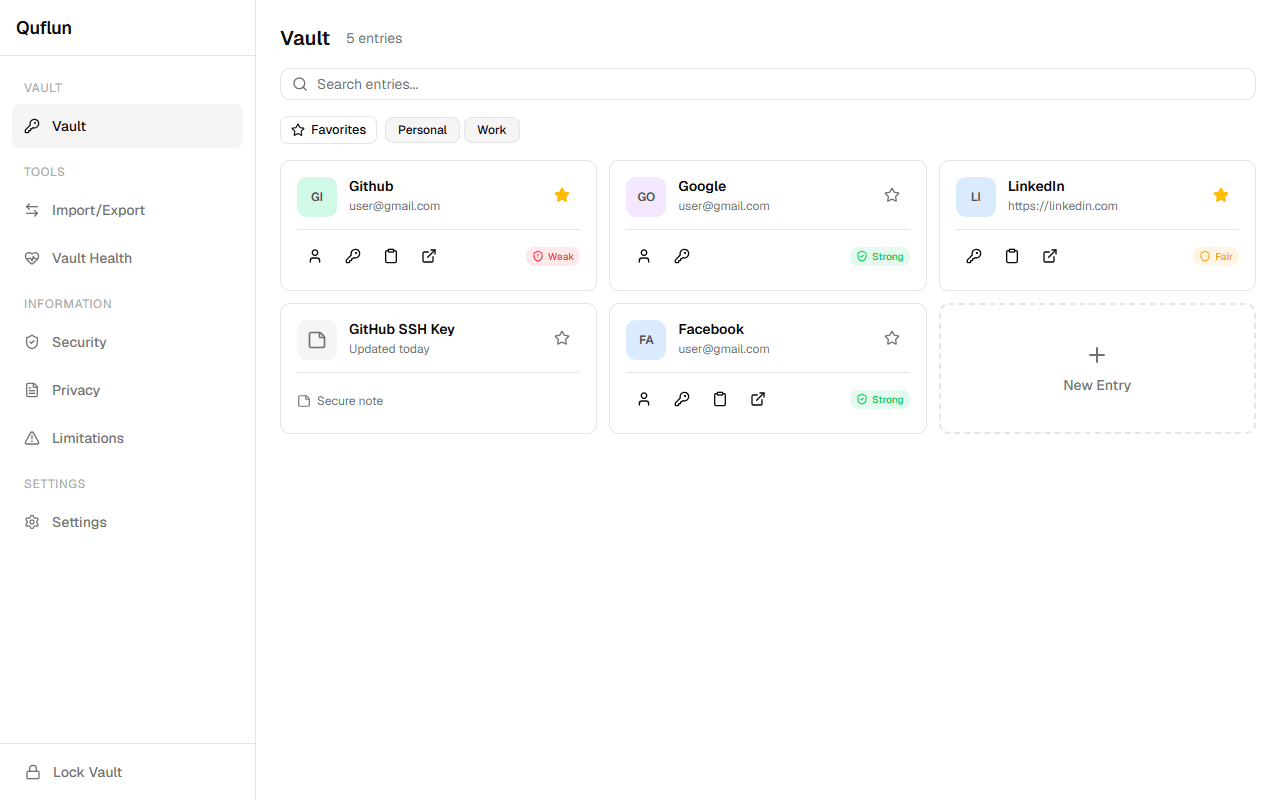
Task: Copy username on the Google card
Action: point(644,256)
